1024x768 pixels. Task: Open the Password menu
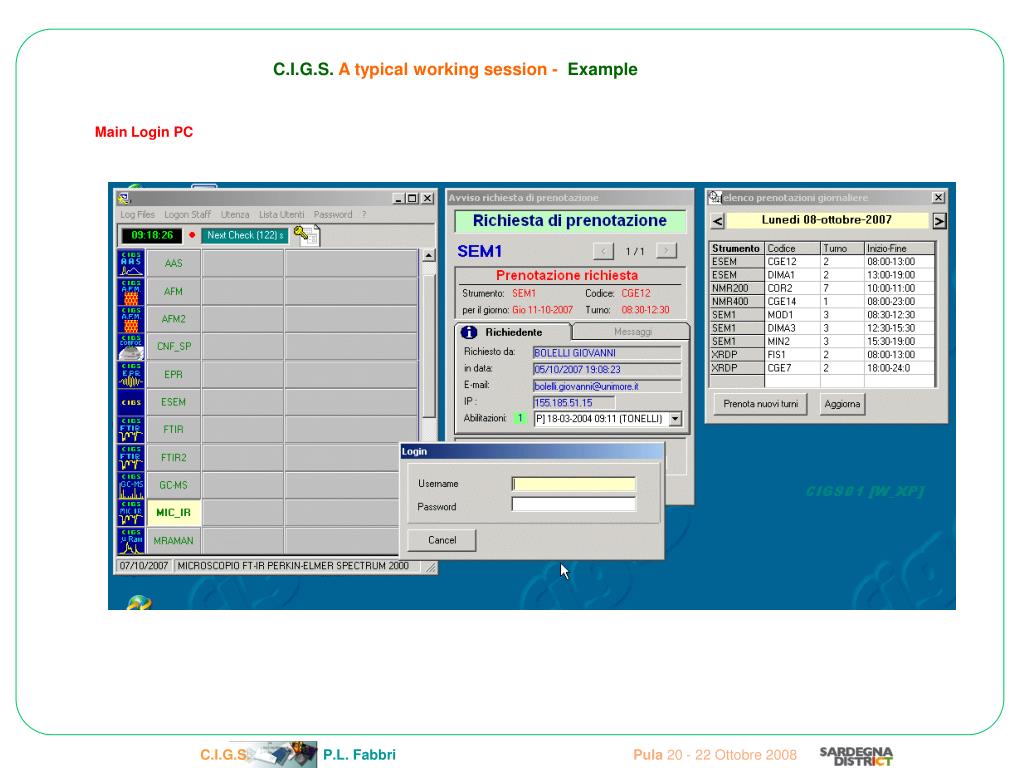[x=332, y=214]
